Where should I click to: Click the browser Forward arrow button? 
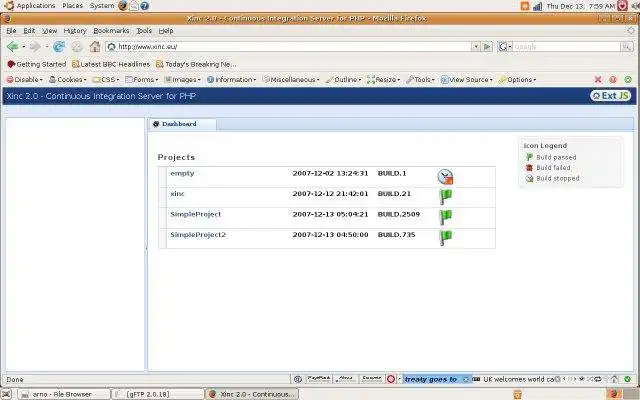pyautogui.click(x=35, y=47)
